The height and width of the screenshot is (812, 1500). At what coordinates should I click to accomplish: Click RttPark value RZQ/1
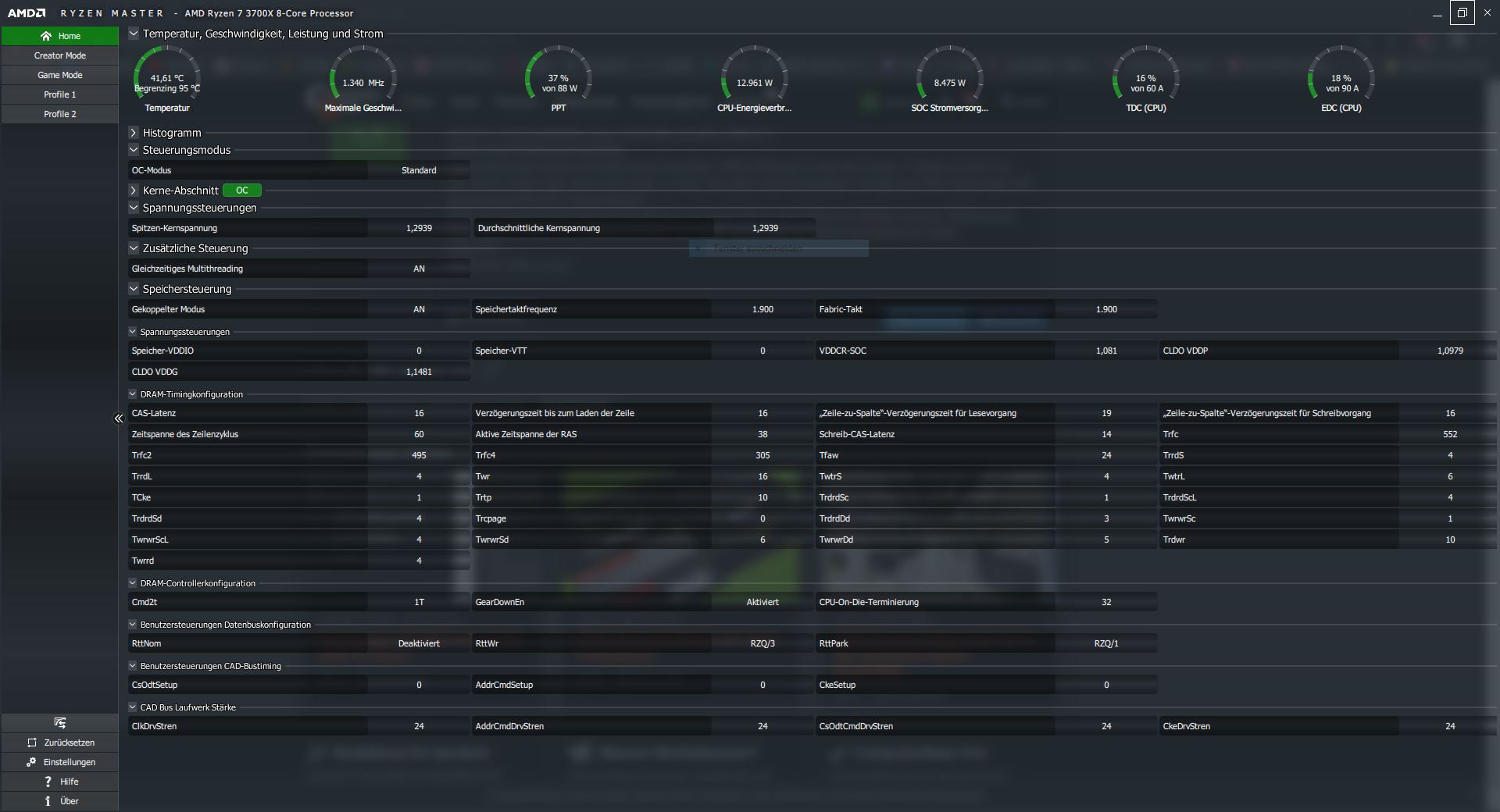point(1106,643)
